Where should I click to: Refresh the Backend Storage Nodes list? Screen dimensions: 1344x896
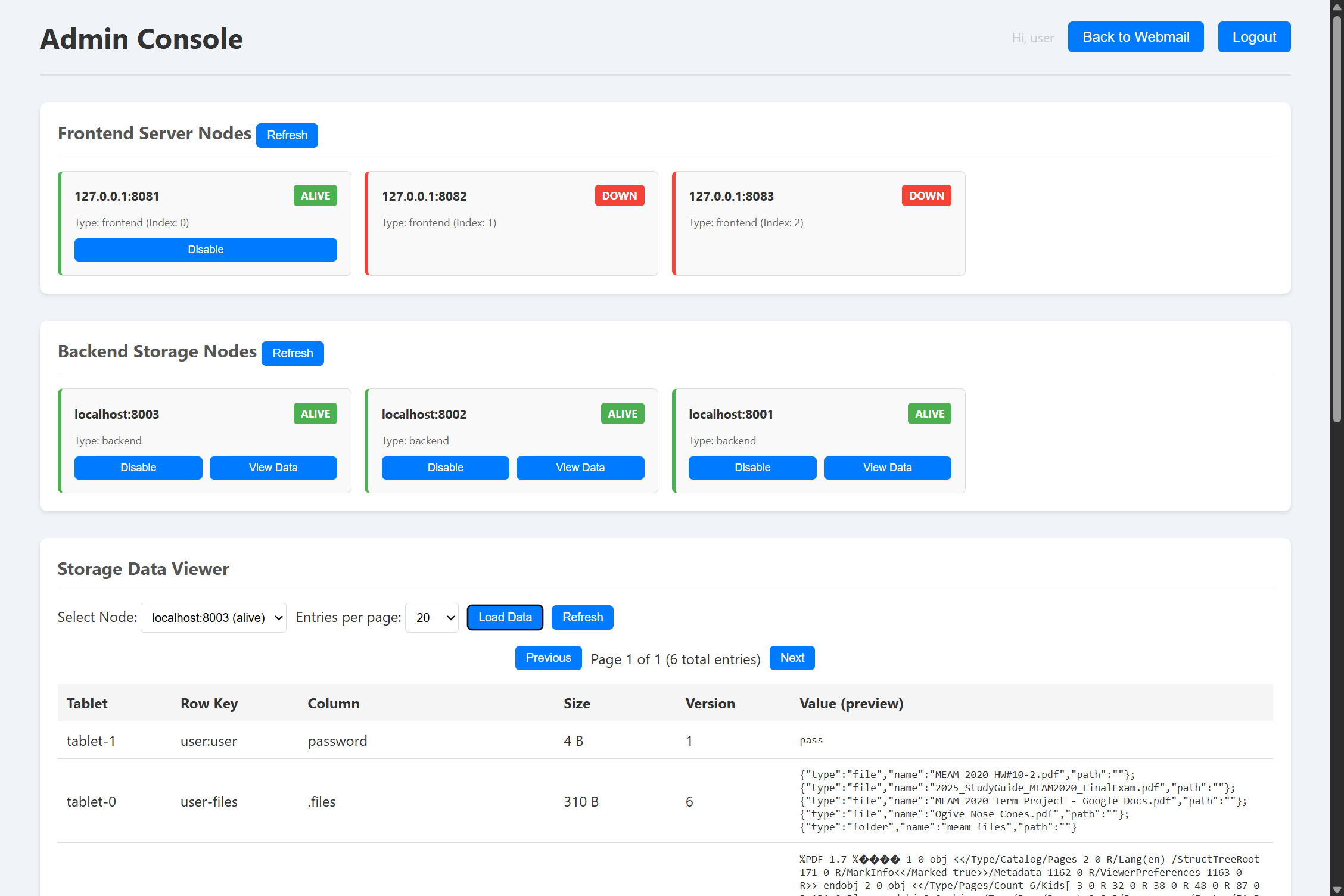pos(292,353)
